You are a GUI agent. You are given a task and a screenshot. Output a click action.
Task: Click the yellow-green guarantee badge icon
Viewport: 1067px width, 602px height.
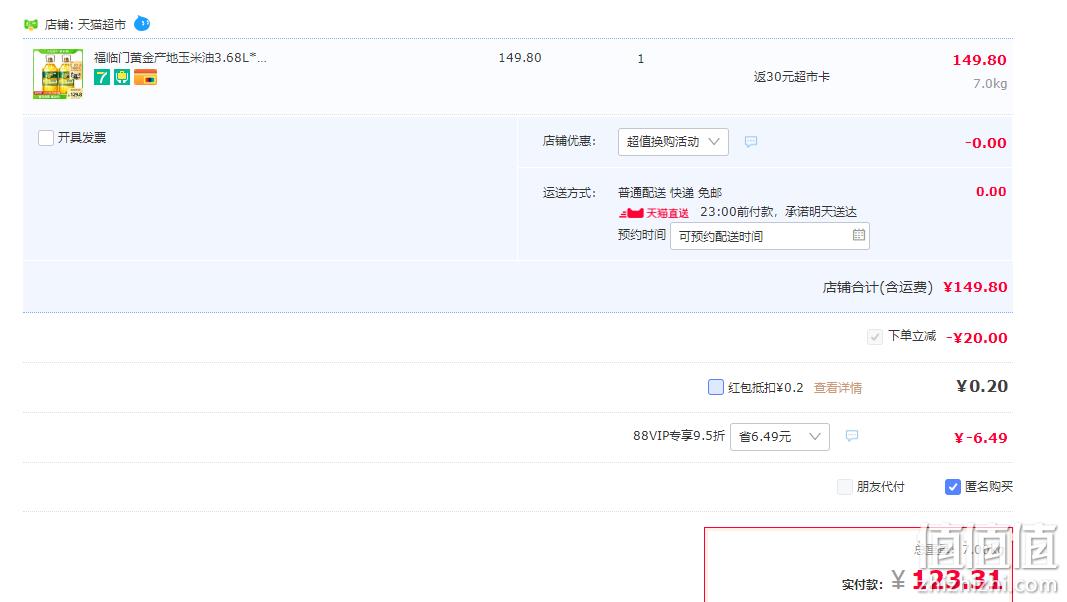(122, 78)
